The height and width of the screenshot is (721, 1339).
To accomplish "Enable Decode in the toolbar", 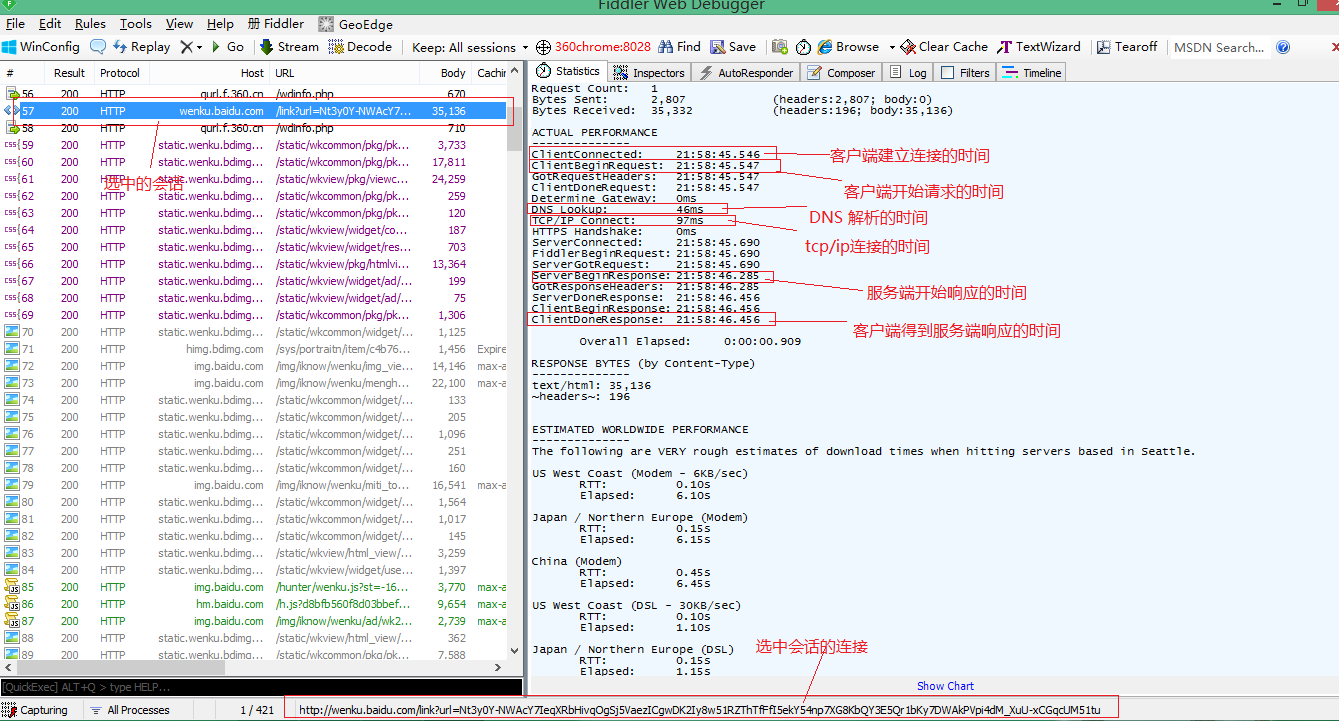I will pos(360,47).
